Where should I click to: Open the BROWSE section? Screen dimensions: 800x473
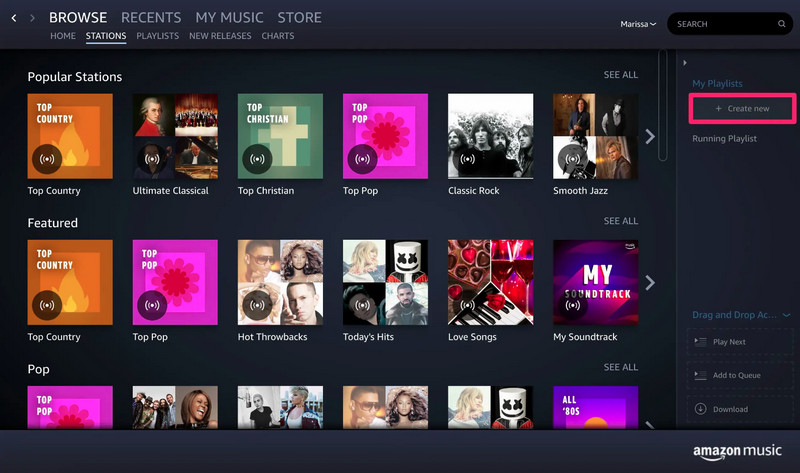click(x=78, y=17)
